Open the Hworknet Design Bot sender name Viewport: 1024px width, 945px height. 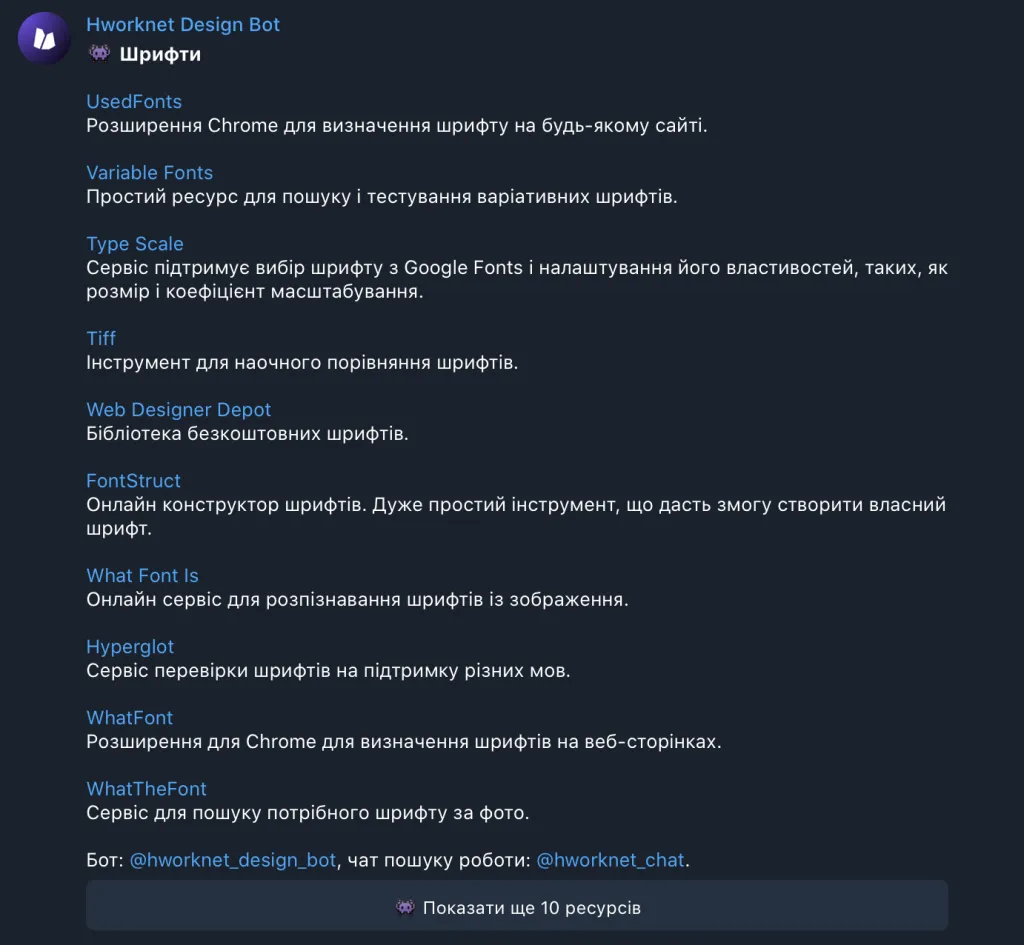pyautogui.click(x=183, y=25)
